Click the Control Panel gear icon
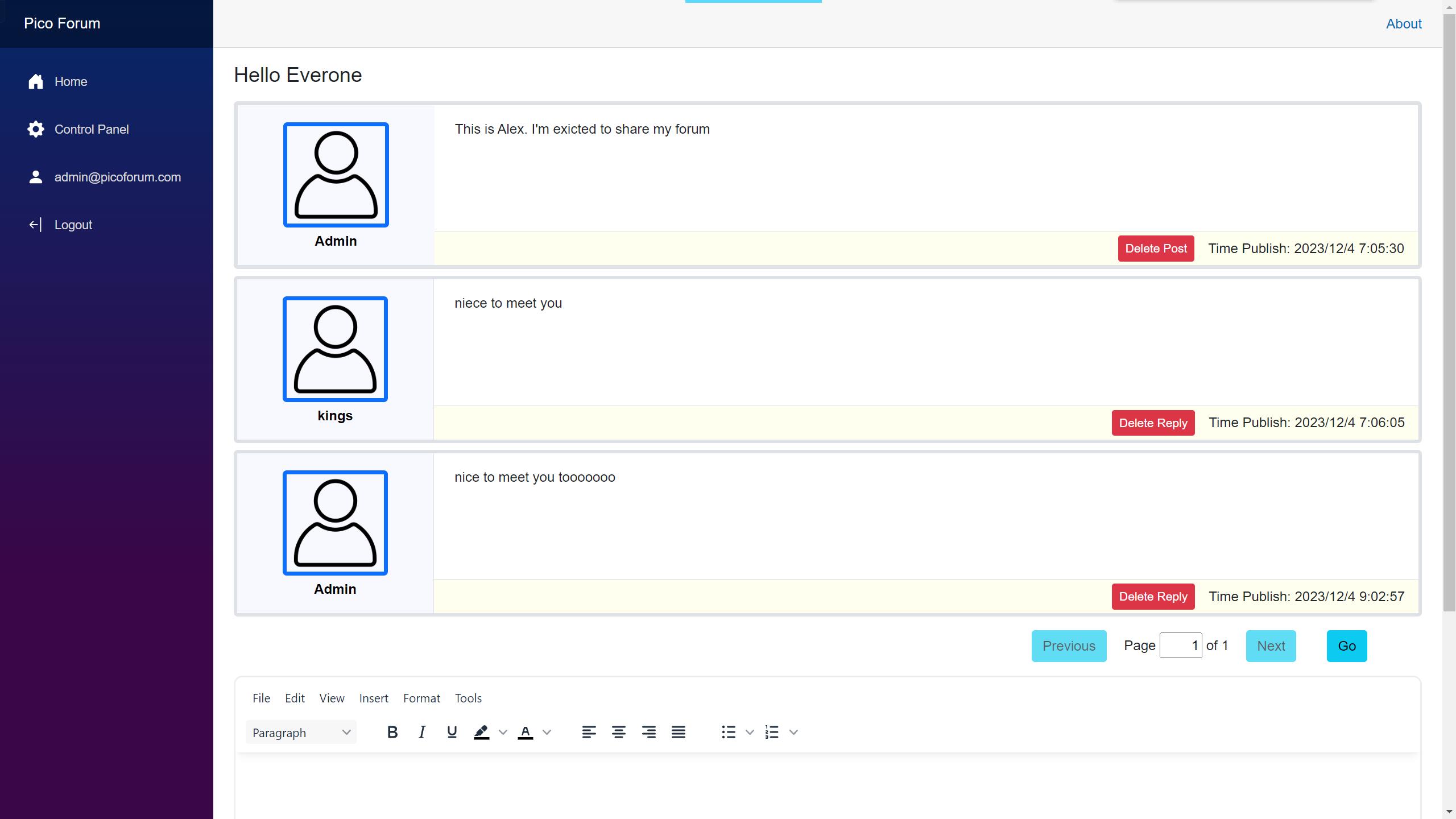The image size is (1456, 819). pos(36,129)
